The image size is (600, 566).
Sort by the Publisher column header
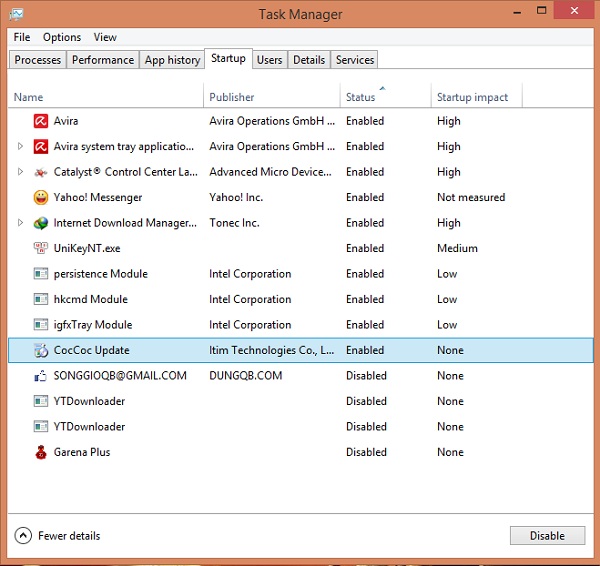coord(272,97)
